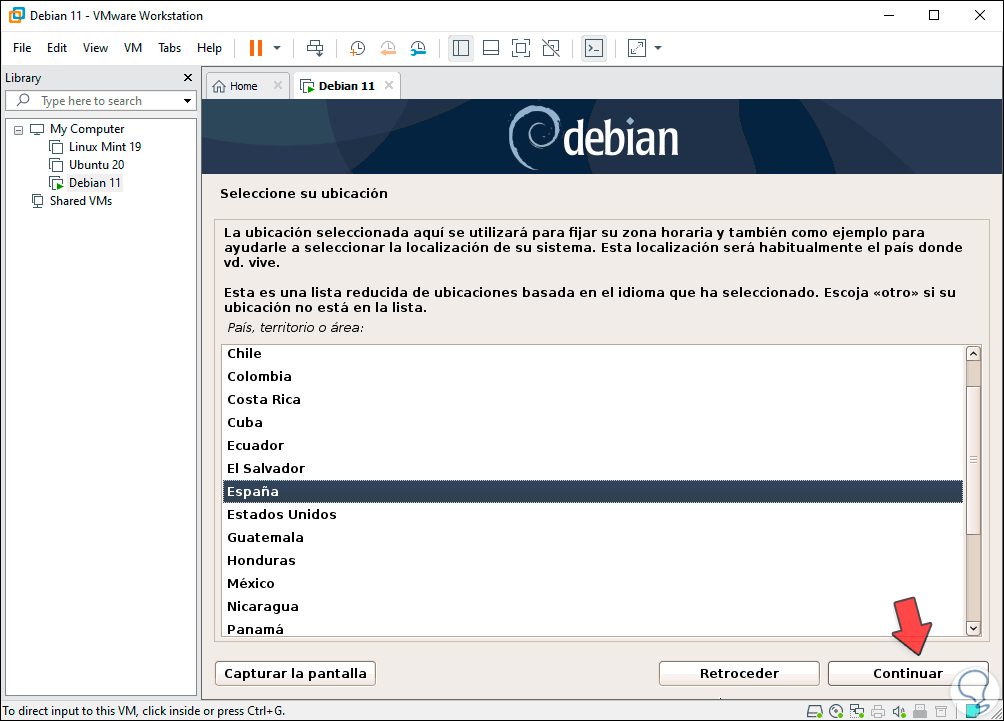Open the power options dropdown arrow
The width and height of the screenshot is (1004, 721).
(277, 48)
